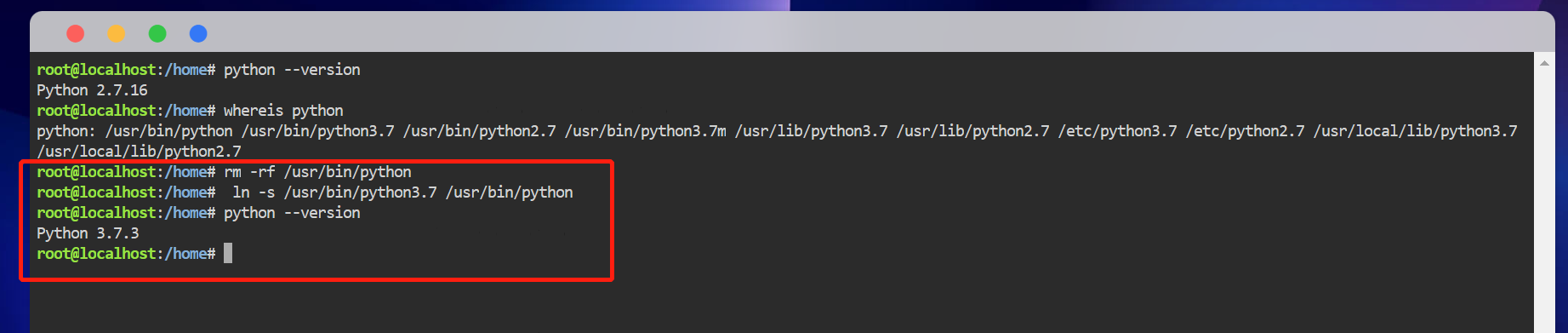This screenshot has height=333, width=1568.
Task: Click the terminal window title bar
Action: click(791, 32)
